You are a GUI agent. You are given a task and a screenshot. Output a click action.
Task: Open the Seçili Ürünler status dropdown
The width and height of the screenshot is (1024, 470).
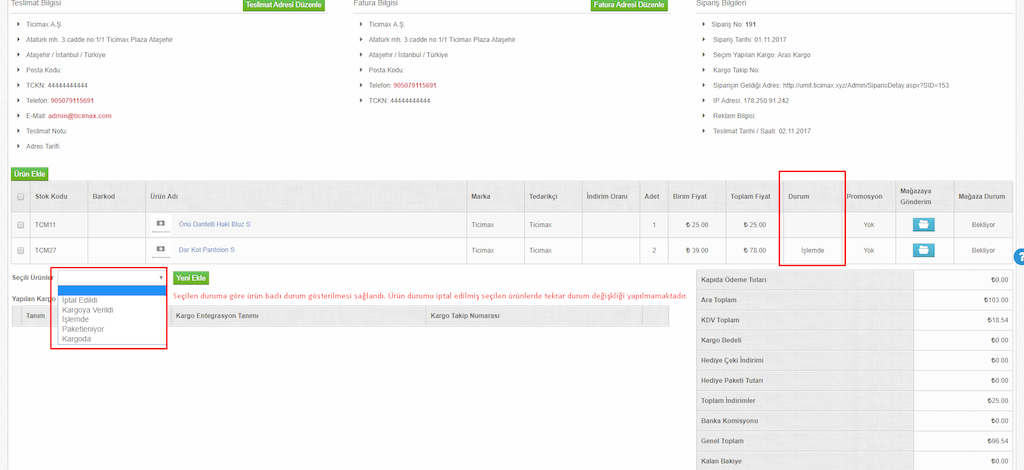pyautogui.click(x=112, y=277)
